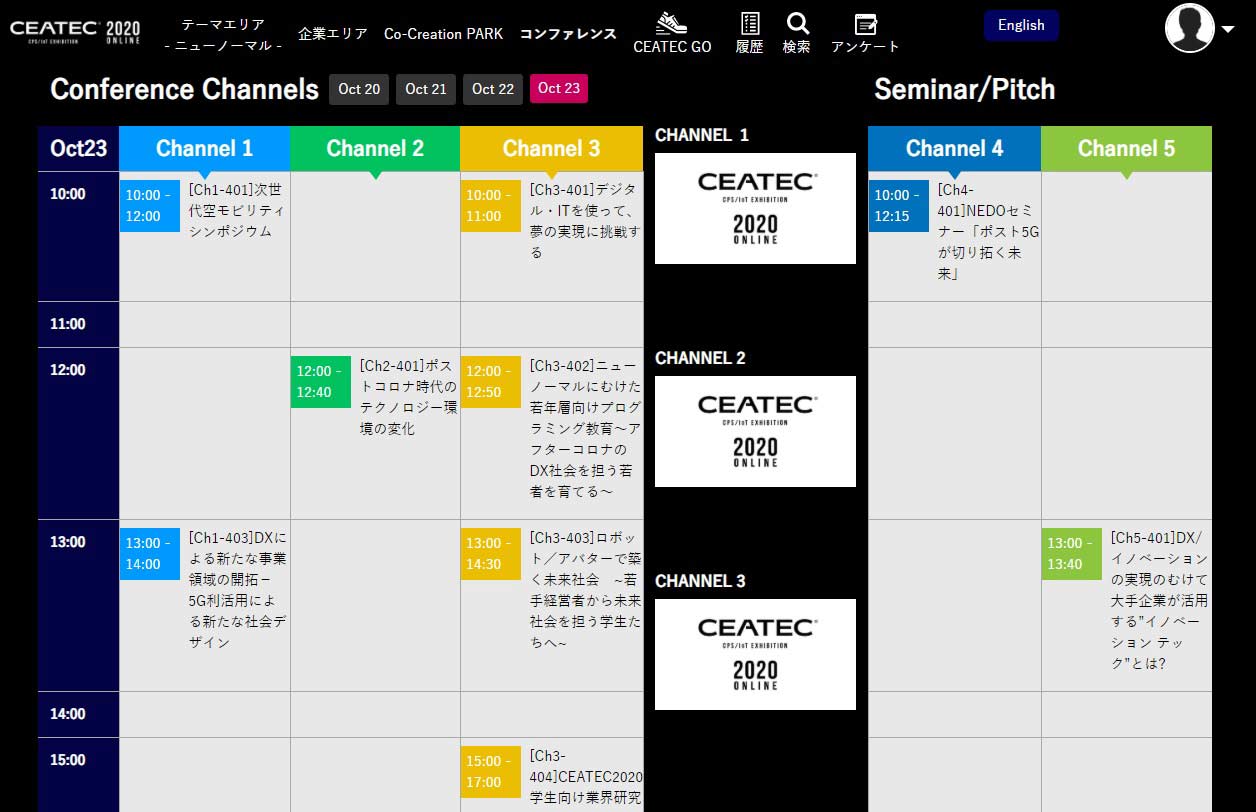Click the 15:00 time row label
This screenshot has height=812, width=1256.
click(68, 760)
